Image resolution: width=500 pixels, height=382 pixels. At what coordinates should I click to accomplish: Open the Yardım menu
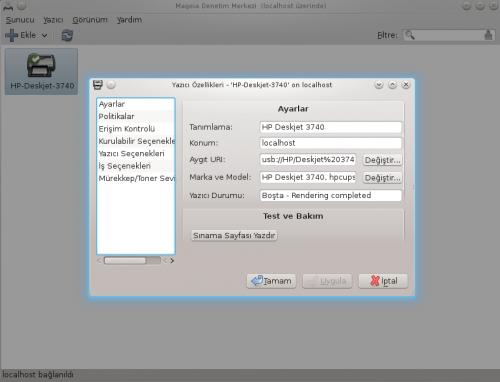[129, 20]
